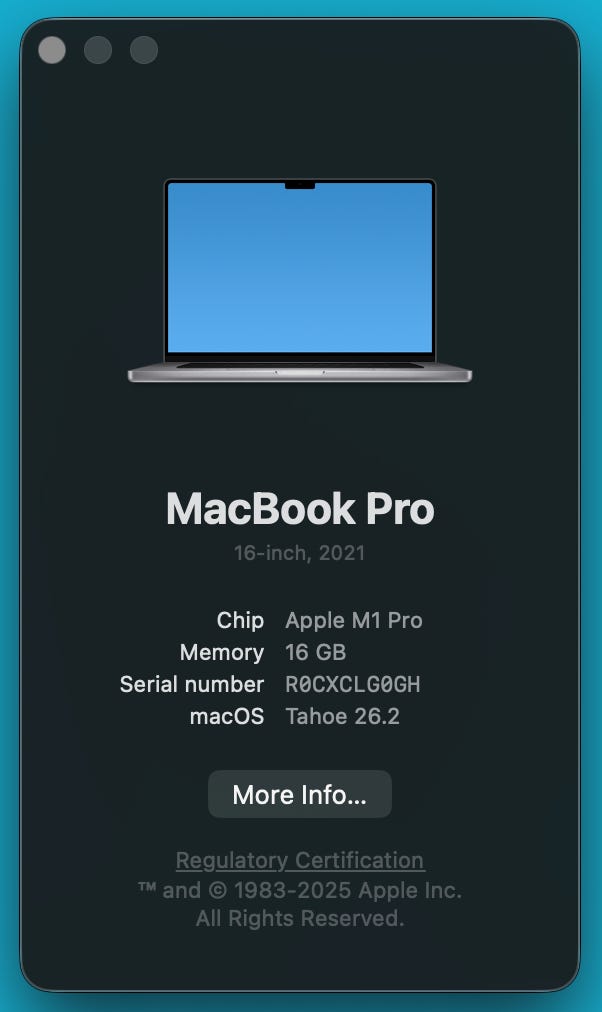Click the Memory label
The image size is (602, 1012).
[222, 653]
